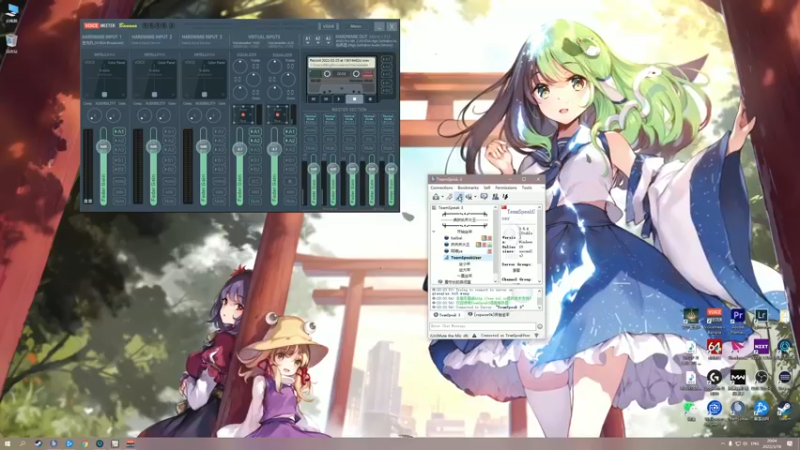Toggle A1 bus on Hardware Input 3
The width and height of the screenshot is (800, 450).
pos(219,132)
